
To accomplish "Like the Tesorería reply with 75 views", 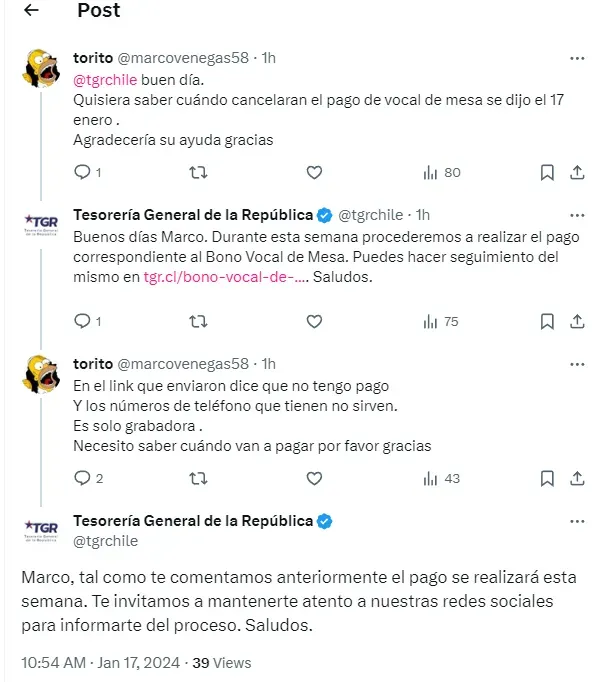I will point(314,322).
